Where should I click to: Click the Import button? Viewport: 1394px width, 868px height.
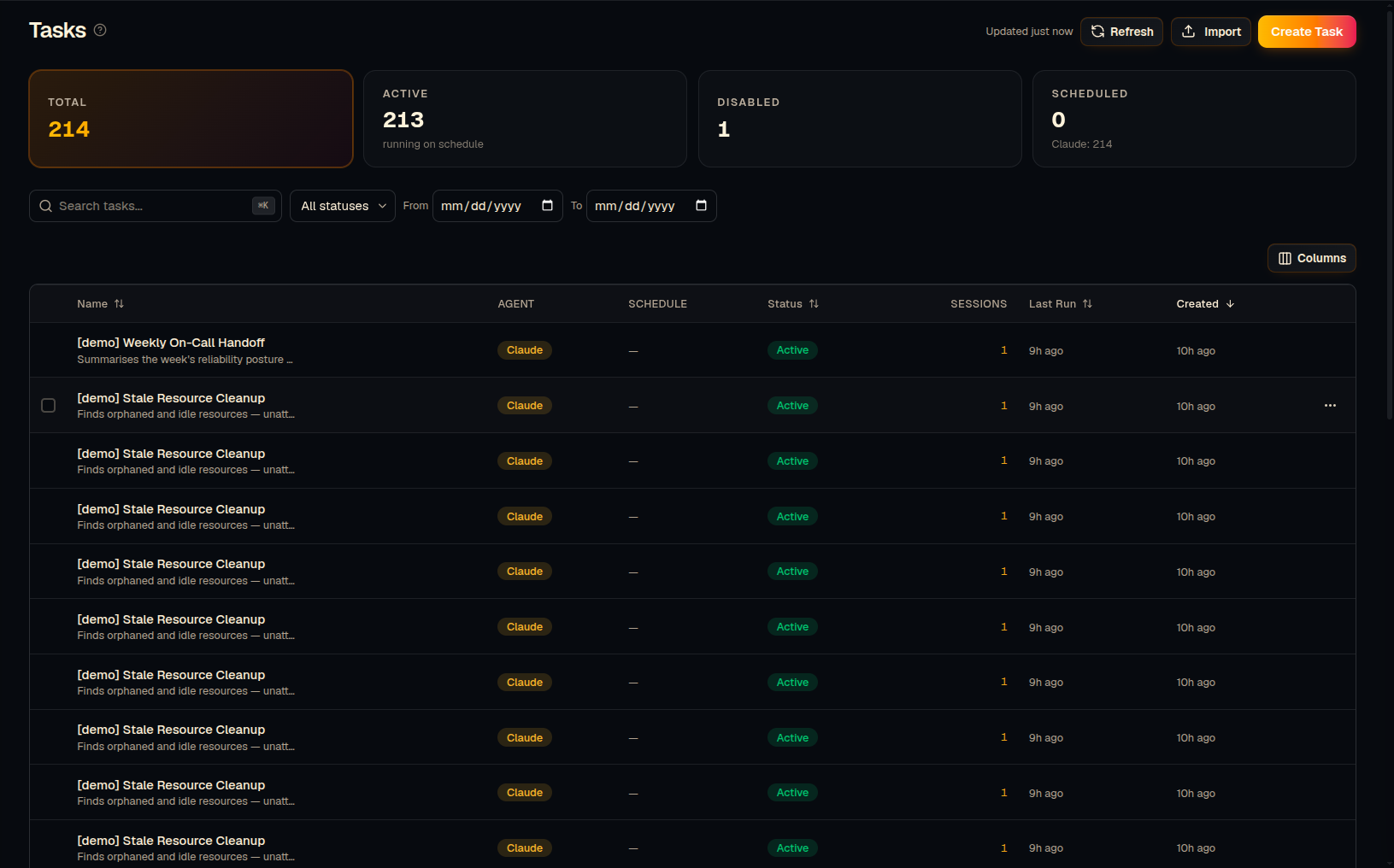click(1210, 32)
